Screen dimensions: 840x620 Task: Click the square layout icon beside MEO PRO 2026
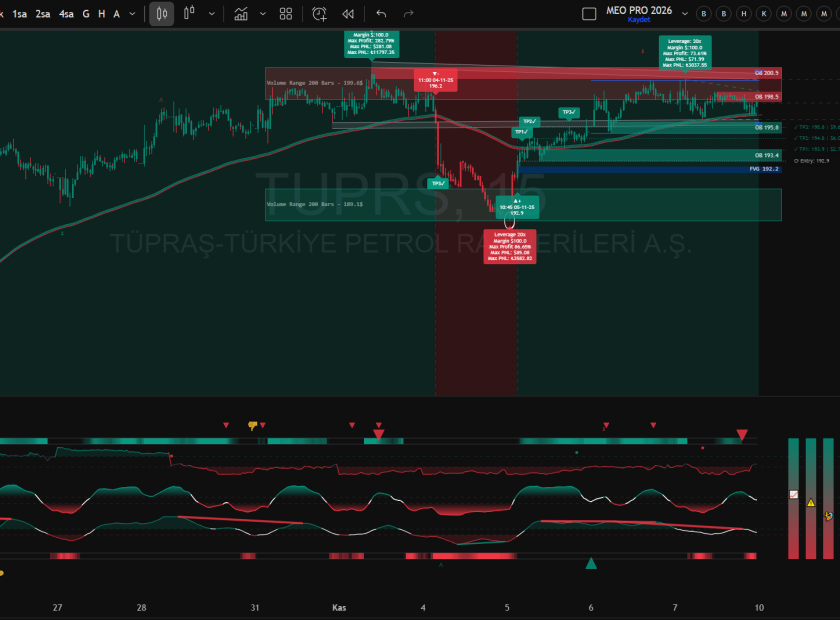coord(591,13)
